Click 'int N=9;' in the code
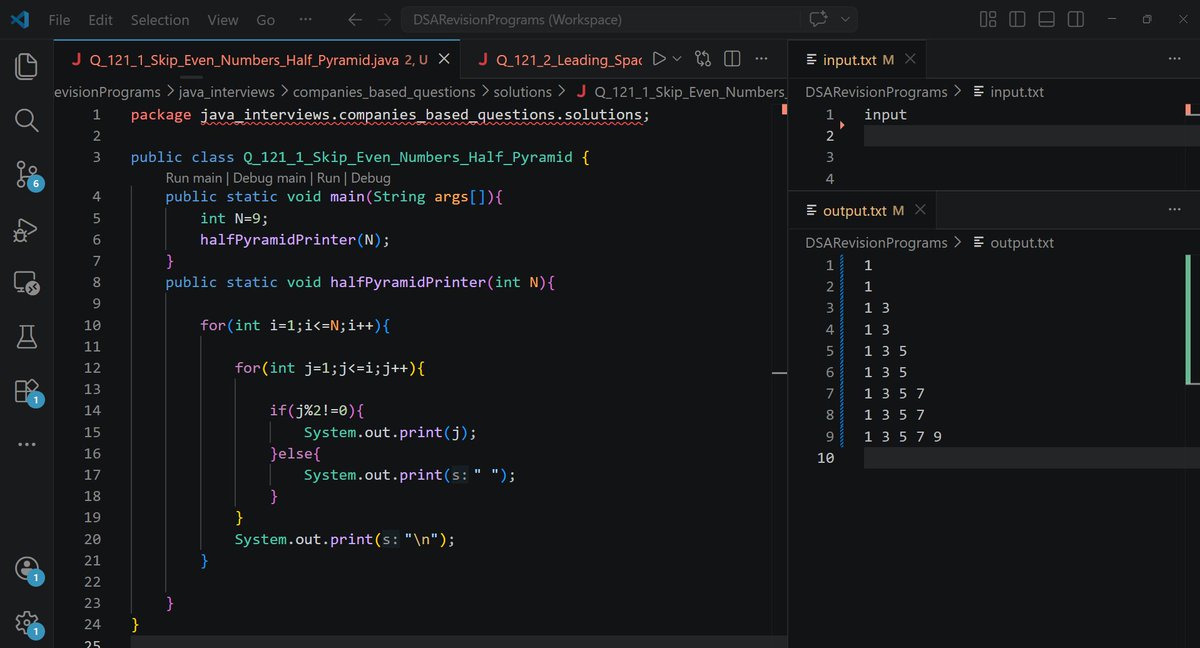The image size is (1200, 648). (x=234, y=218)
